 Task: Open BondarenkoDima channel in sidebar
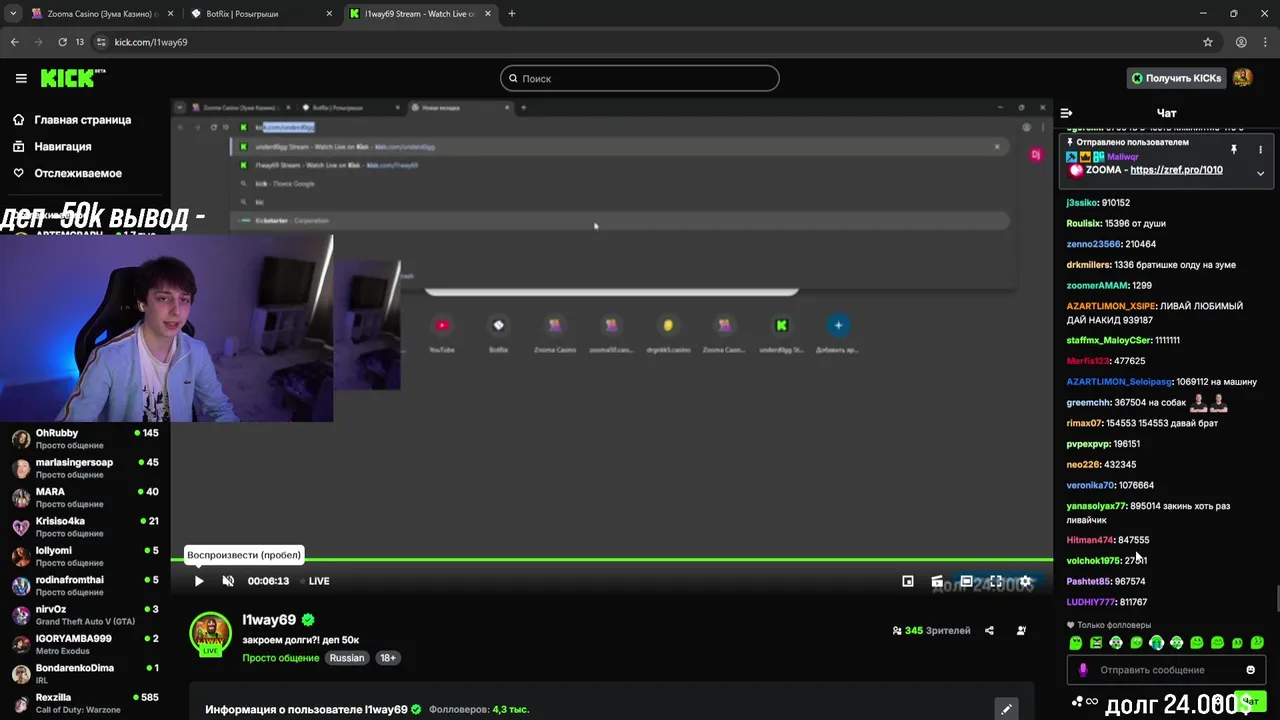pyautogui.click(x=85, y=673)
